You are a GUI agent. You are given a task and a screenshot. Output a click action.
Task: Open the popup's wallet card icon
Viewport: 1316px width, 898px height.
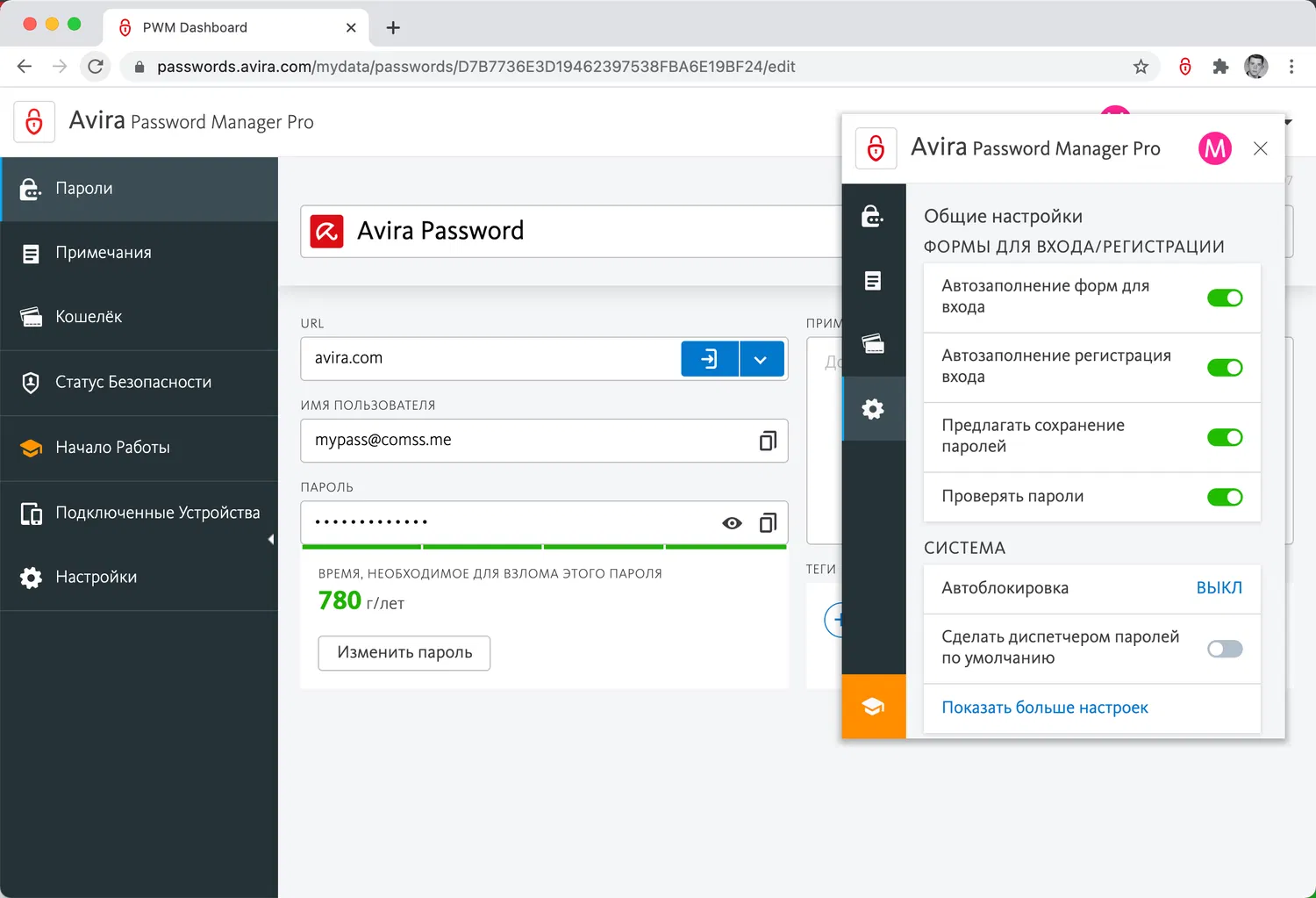pos(873,344)
